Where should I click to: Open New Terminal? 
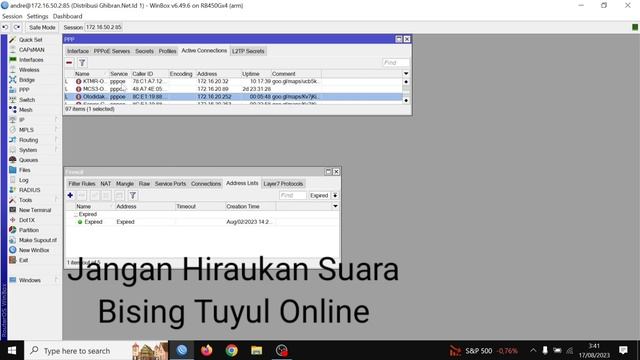tap(35, 210)
